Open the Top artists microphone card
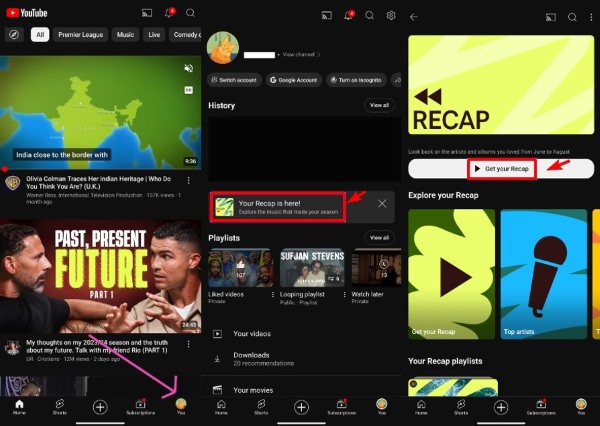Viewport: 600px width, 426px height. tap(543, 274)
